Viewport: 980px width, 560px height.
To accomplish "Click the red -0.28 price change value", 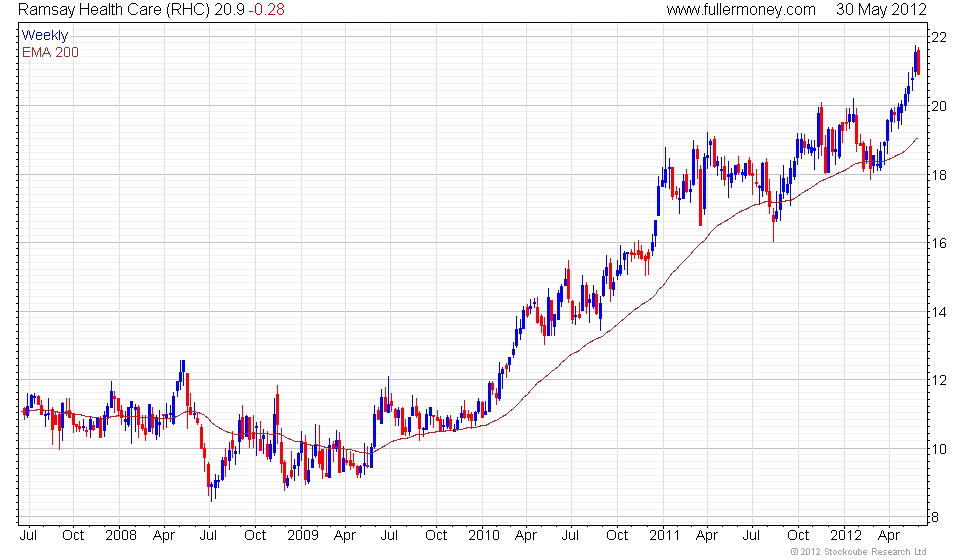I will click(x=266, y=10).
